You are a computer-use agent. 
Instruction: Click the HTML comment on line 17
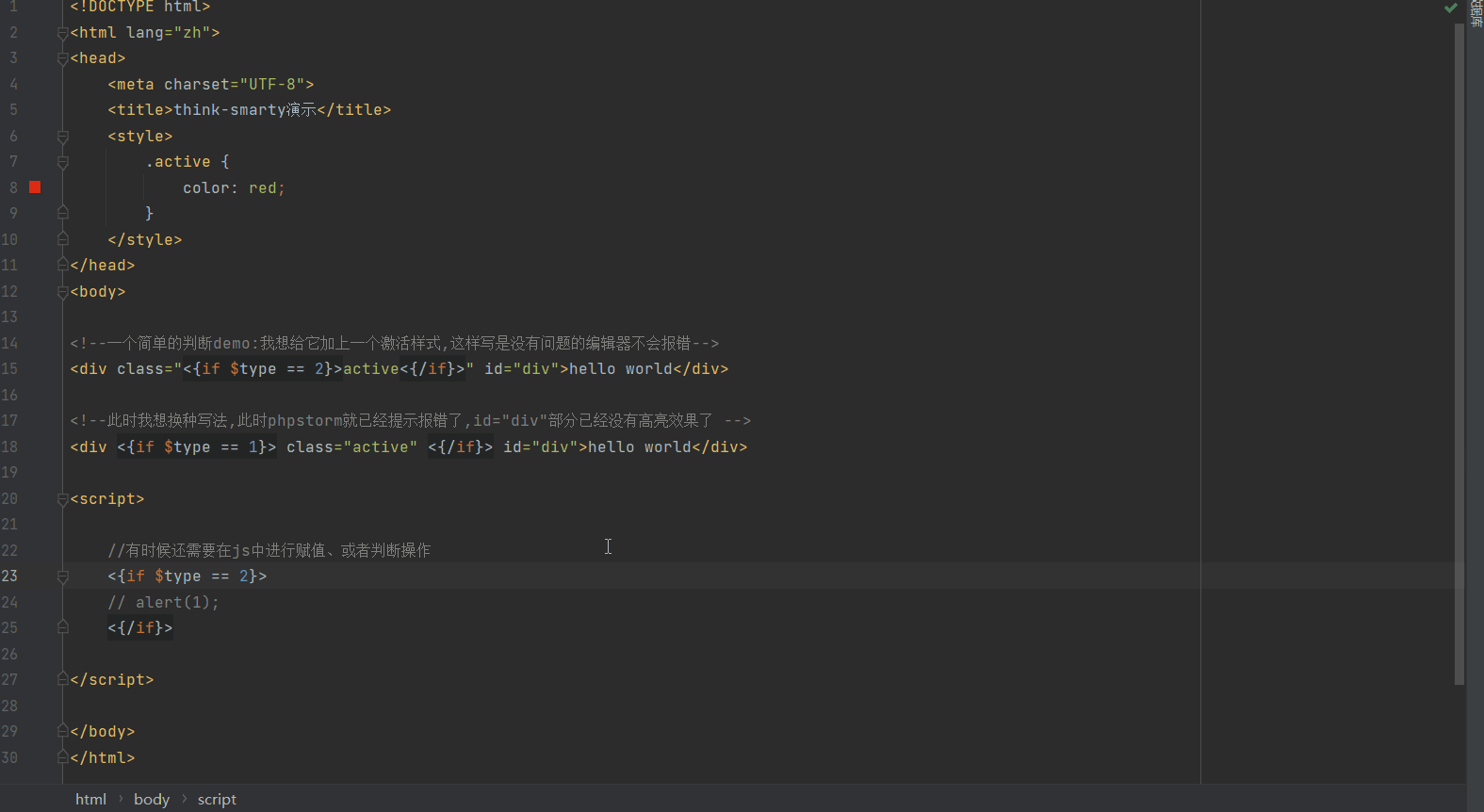(x=411, y=420)
